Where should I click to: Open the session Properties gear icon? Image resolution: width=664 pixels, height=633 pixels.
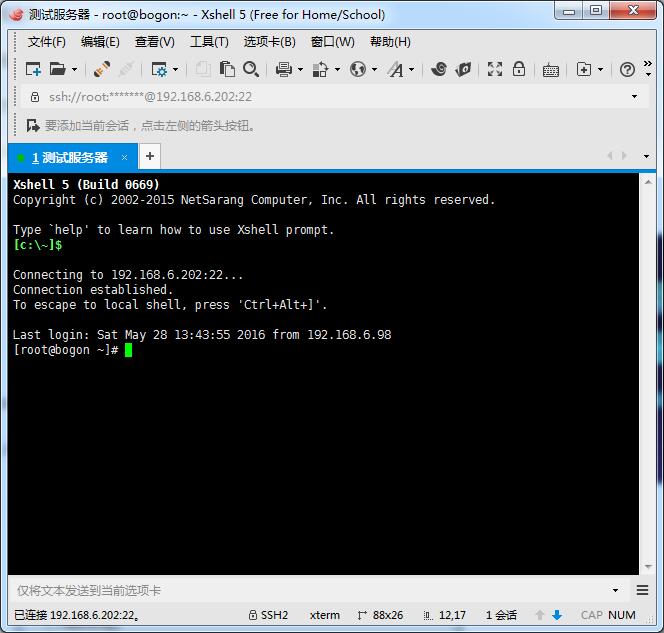tap(159, 69)
